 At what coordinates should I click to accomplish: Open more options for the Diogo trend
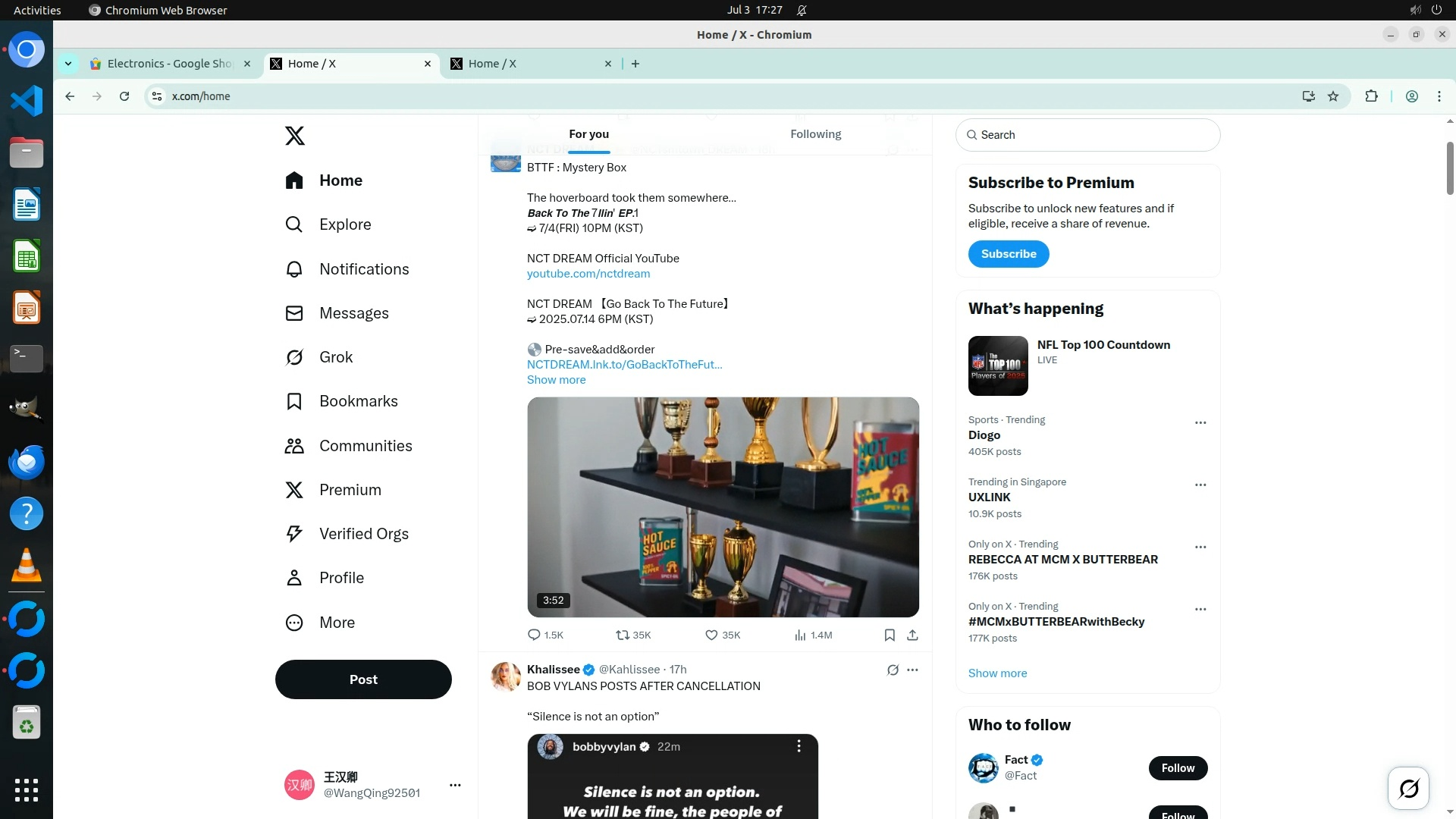click(1200, 422)
